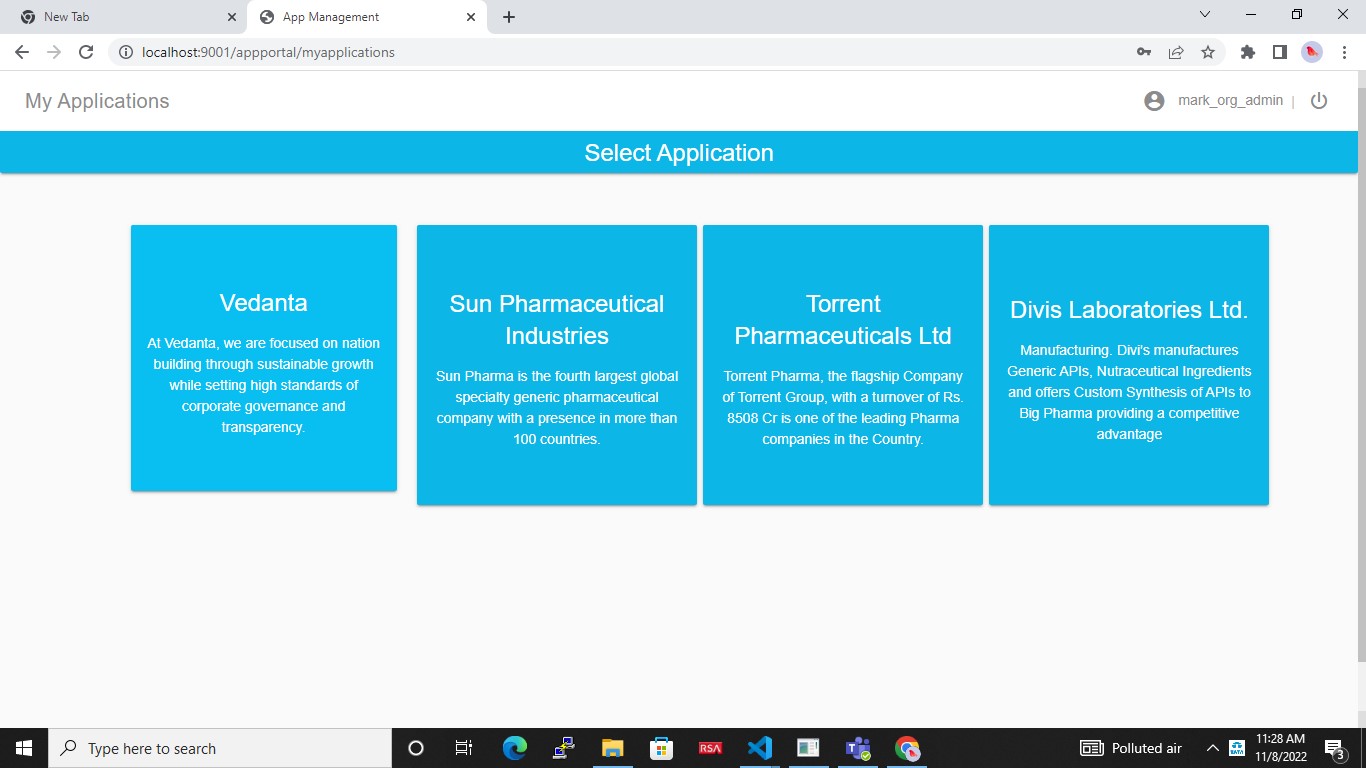Click the Torrent Pharma description paragraph

843,408
